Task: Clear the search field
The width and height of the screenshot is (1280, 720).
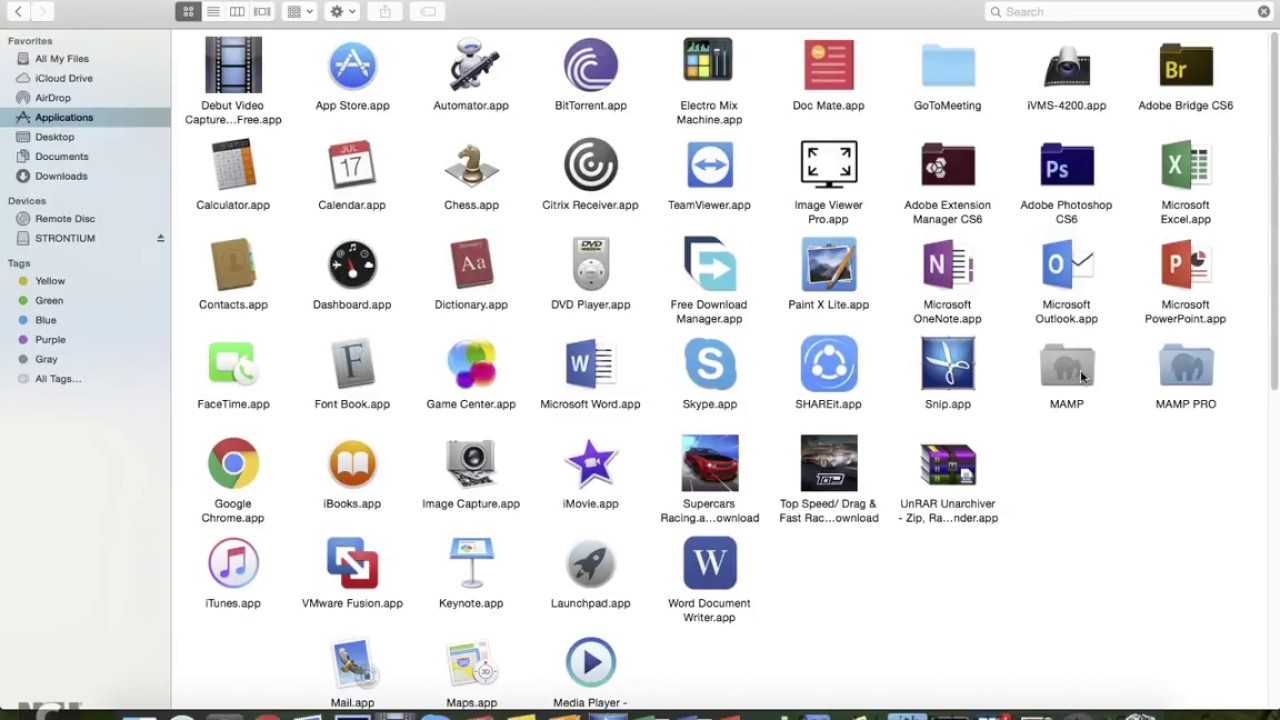Action: 1264,12
